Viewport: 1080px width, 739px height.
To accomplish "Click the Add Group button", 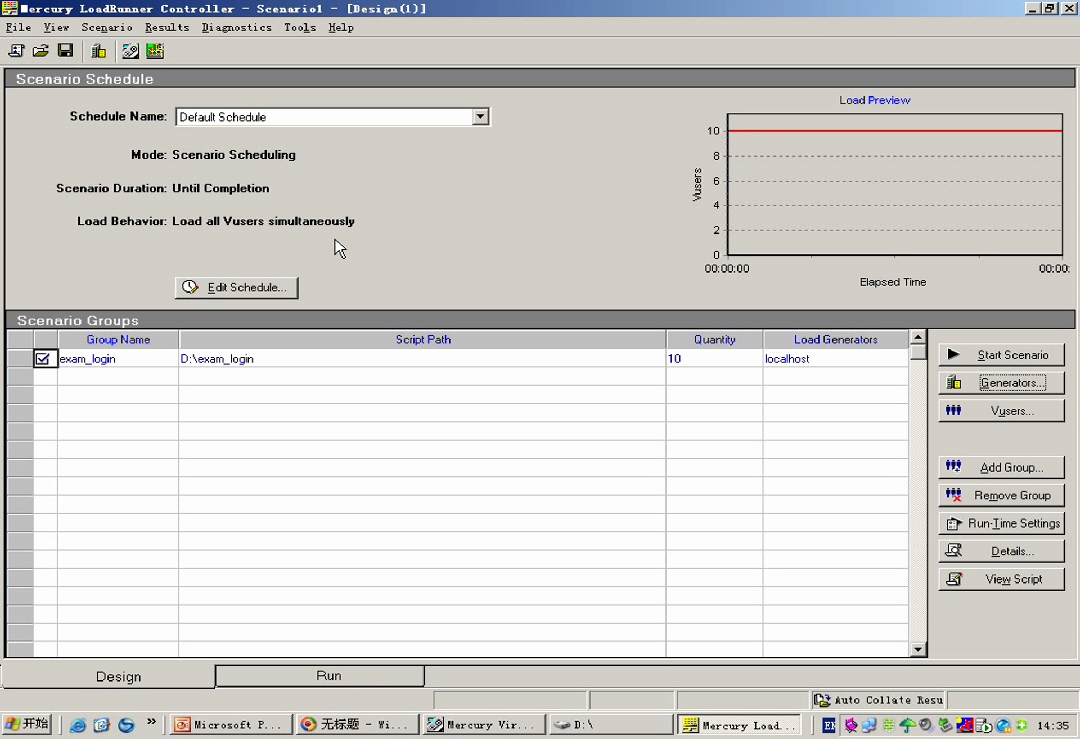I will click(1001, 467).
